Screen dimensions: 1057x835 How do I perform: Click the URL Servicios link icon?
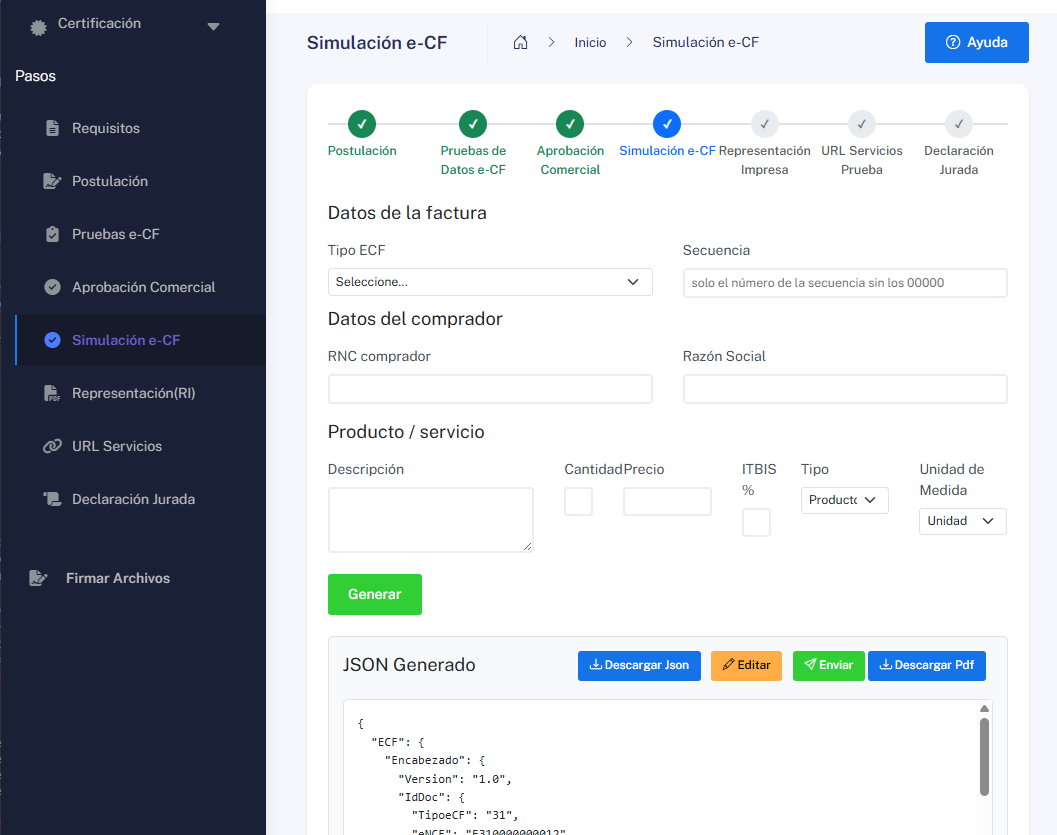52,446
